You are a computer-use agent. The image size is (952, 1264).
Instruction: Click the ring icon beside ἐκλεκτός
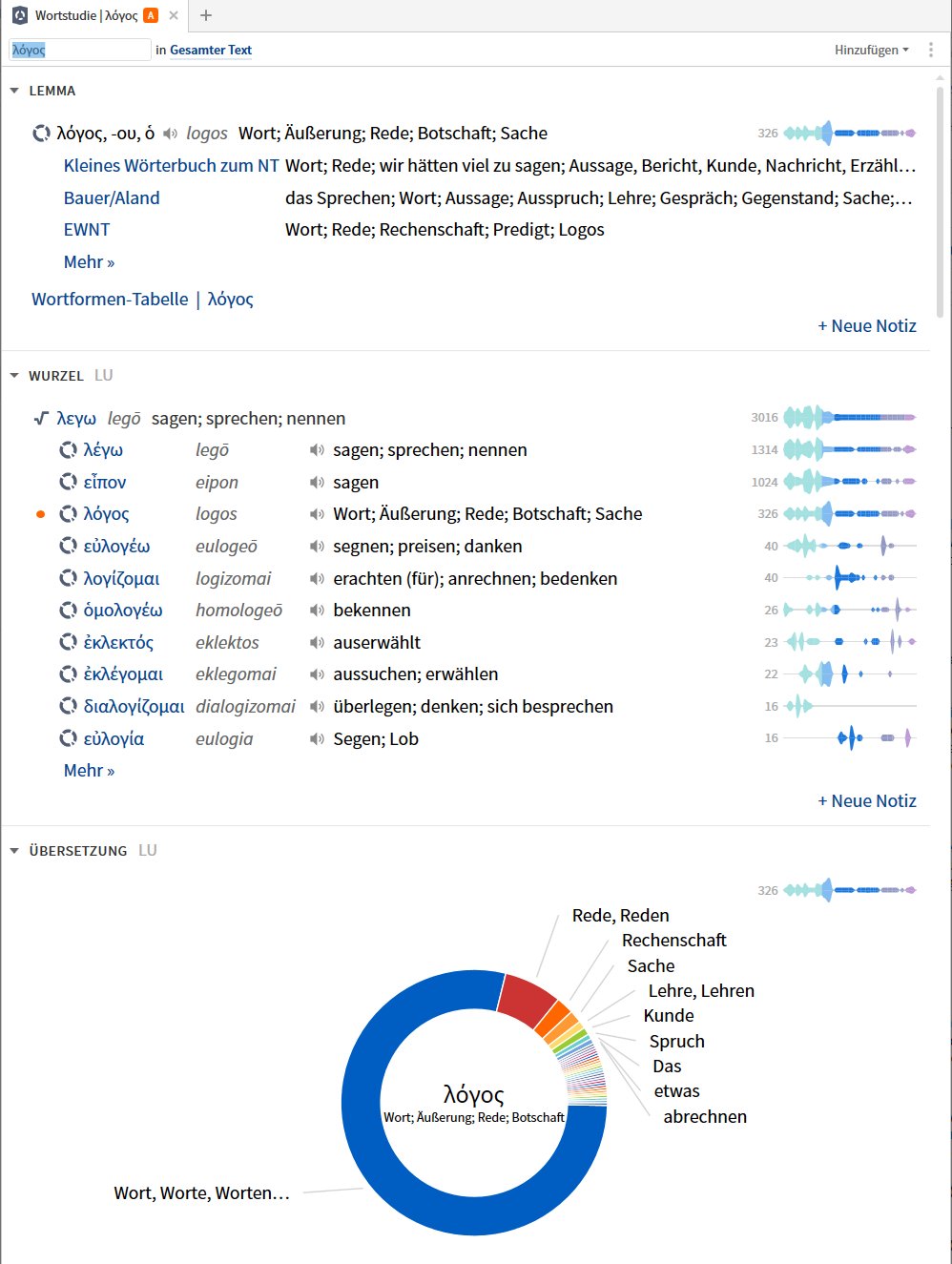[x=68, y=643]
